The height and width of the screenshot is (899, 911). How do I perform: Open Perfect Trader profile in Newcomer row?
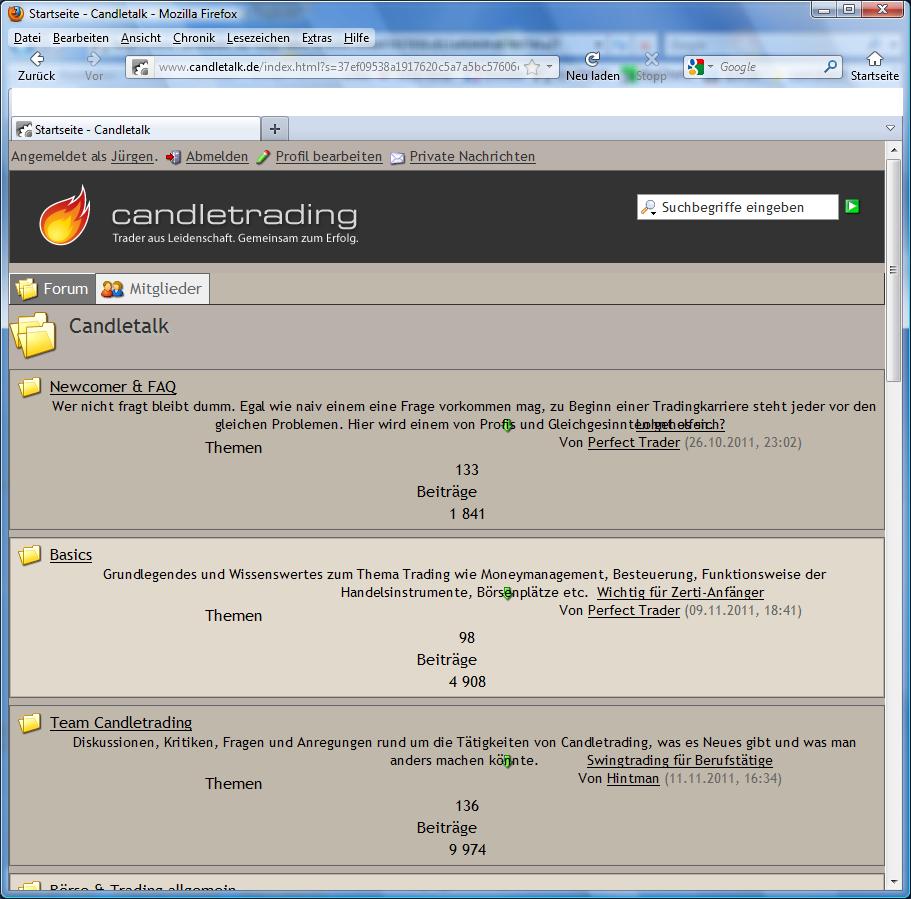tap(634, 443)
